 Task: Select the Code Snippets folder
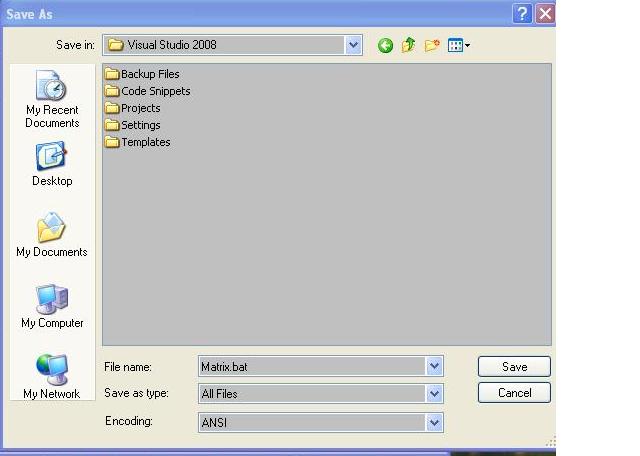[x=147, y=91]
